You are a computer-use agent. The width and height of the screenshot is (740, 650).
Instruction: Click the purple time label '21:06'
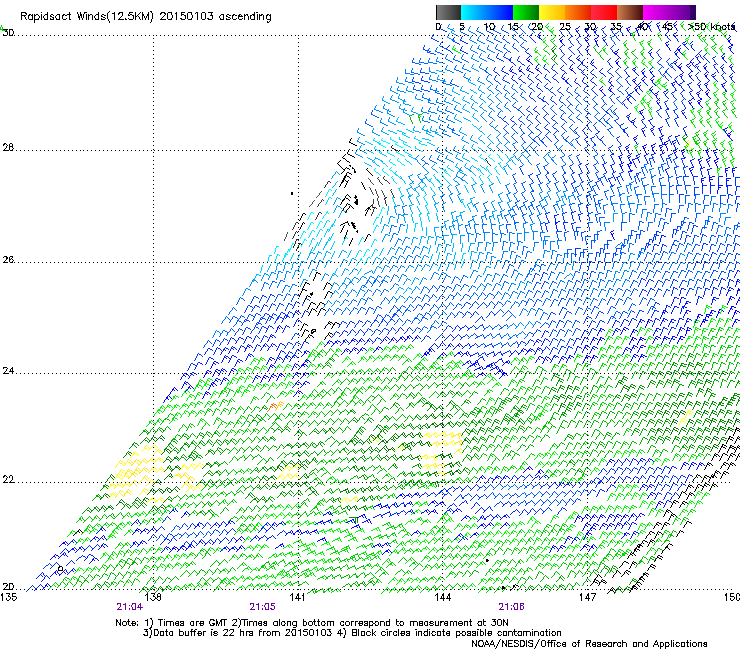tap(512, 607)
